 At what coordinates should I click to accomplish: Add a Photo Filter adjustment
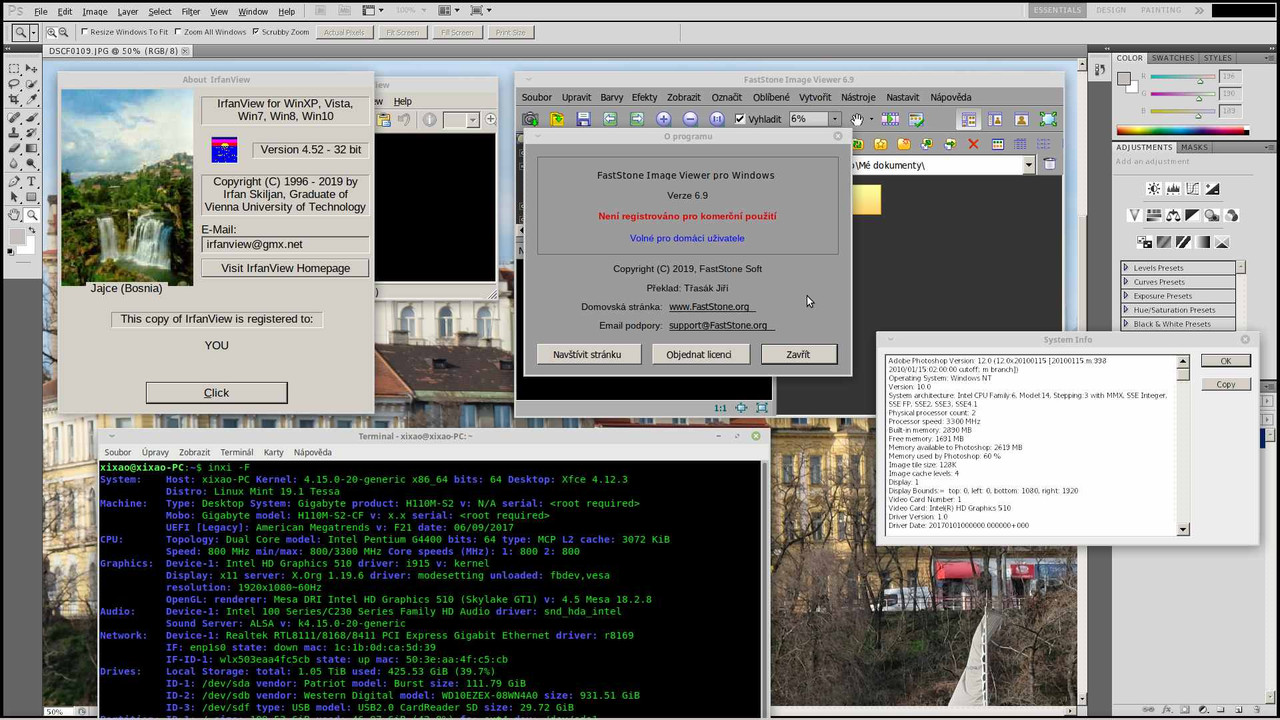(x=1212, y=215)
